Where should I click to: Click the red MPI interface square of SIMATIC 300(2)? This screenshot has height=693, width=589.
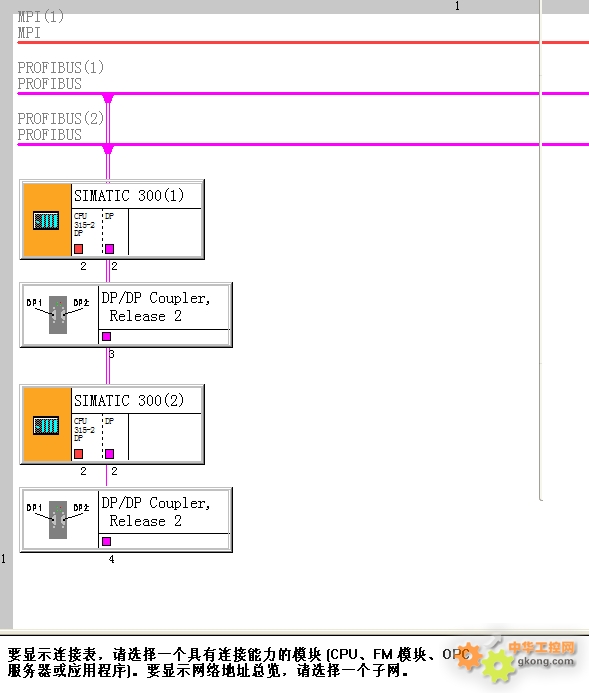coord(79,454)
